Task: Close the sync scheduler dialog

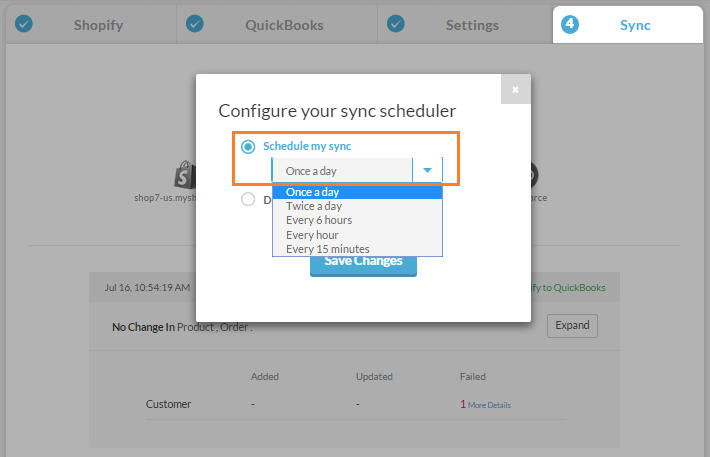Action: [x=515, y=89]
